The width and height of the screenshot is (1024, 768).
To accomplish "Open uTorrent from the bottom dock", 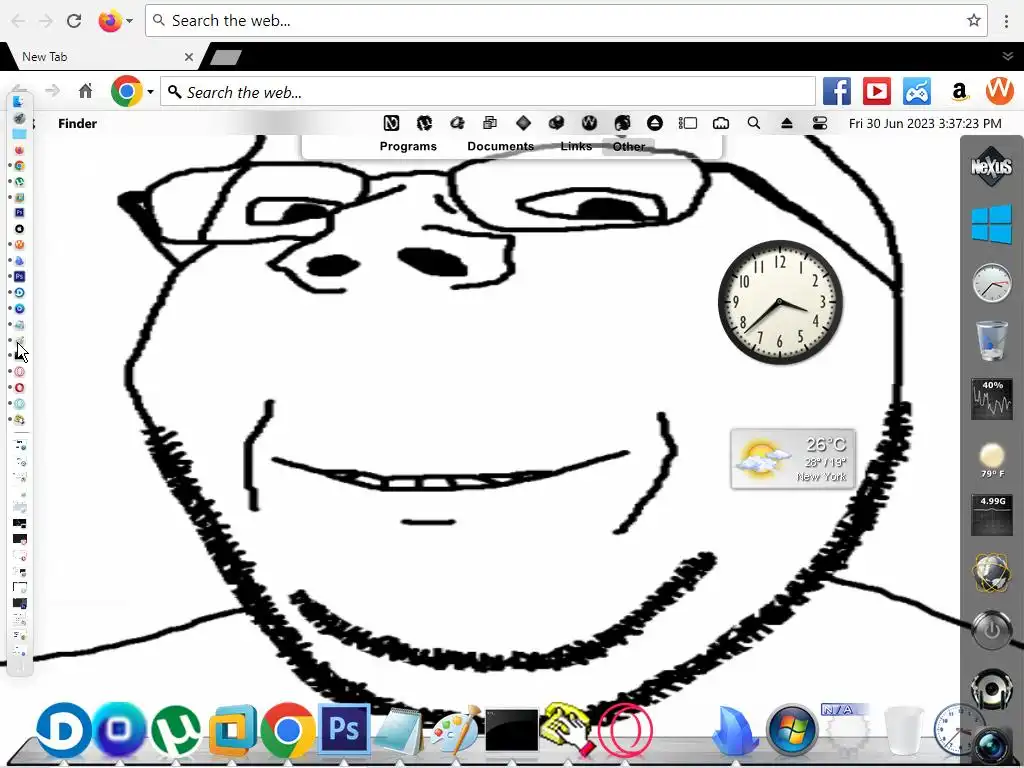I will pyautogui.click(x=176, y=729).
